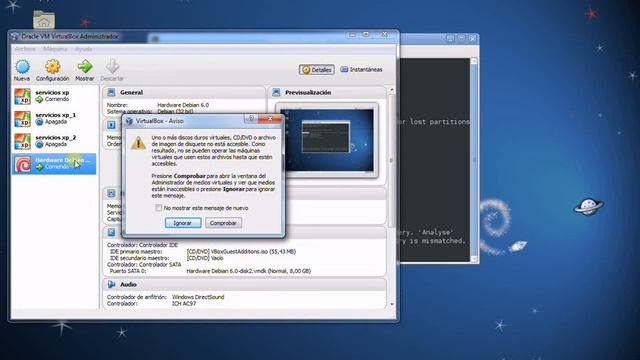This screenshot has width=640, height=360.
Task: Click 'Hardware Debian 6.0-disk2.vmdk' entry
Action: coord(249,271)
